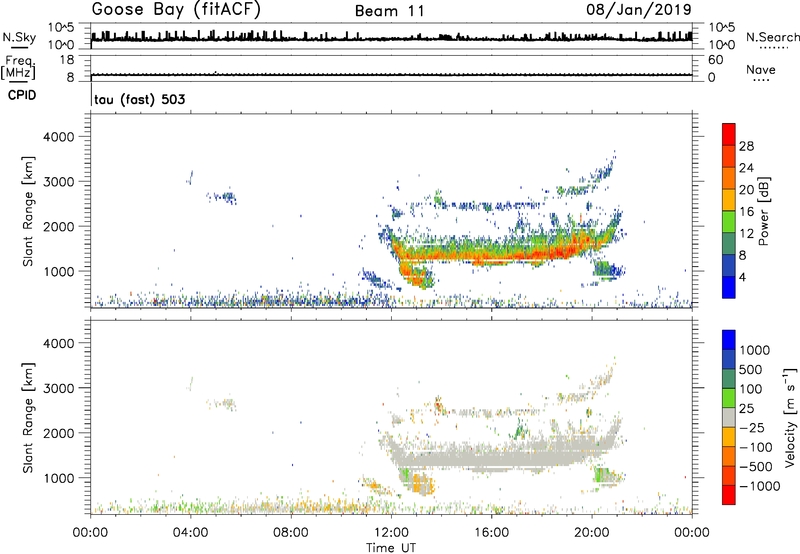Click the 'tau (fast) 503' mode text
Screen dimensions: 800x554
(140, 99)
